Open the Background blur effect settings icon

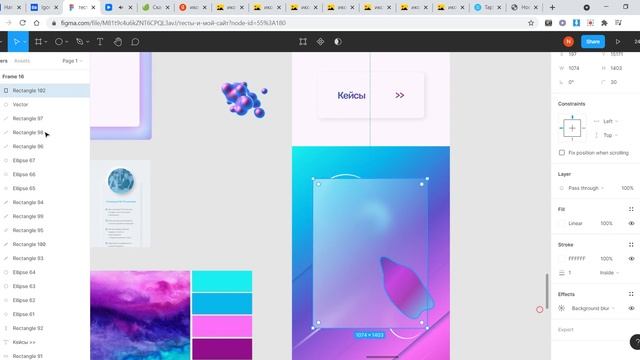[x=562, y=308]
